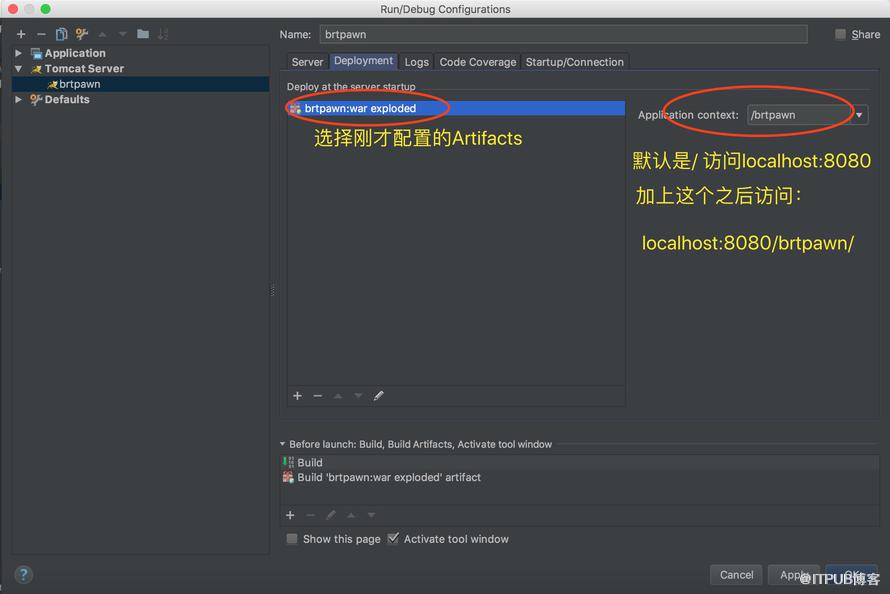Select the Deployment tab

click(363, 61)
